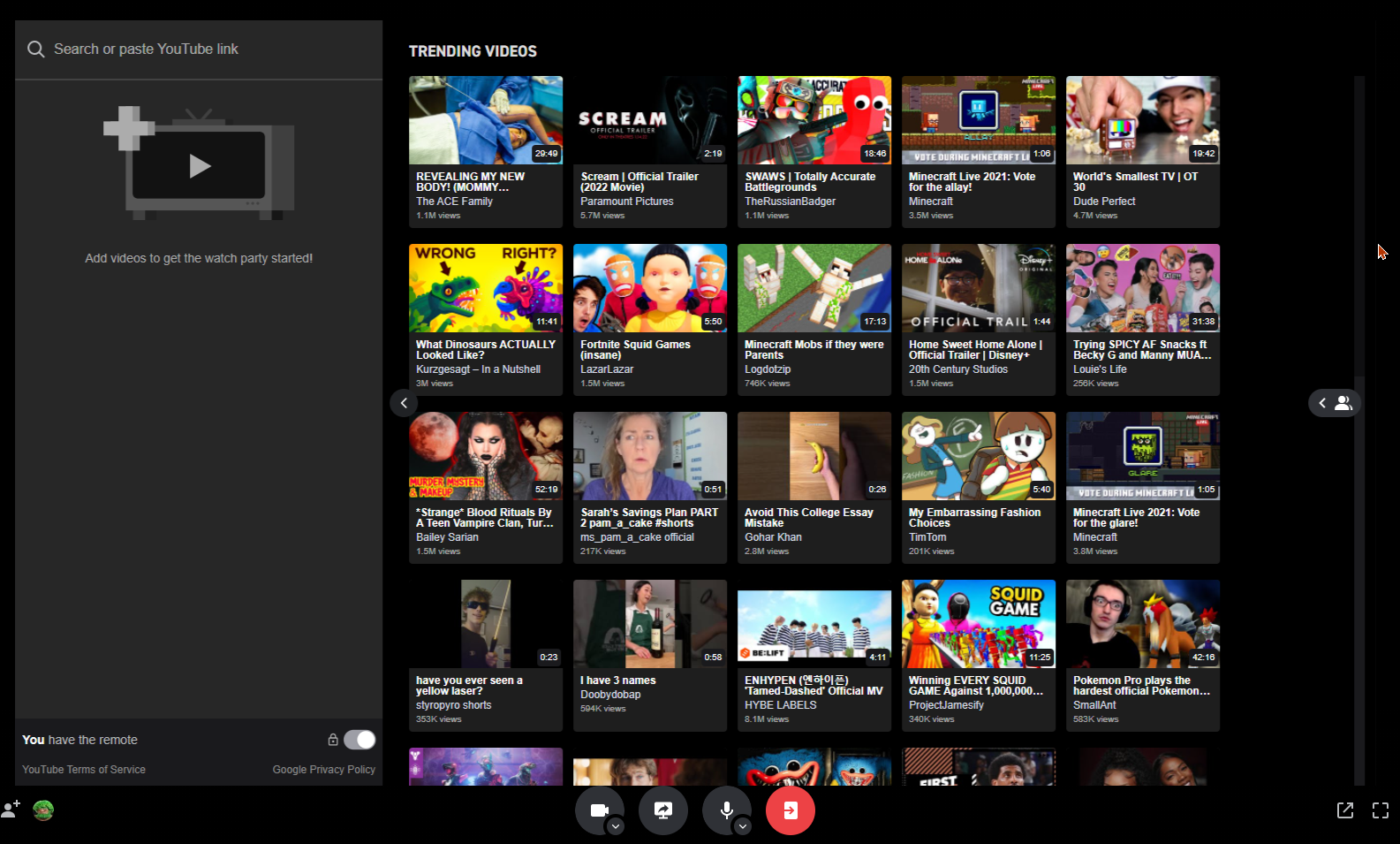Collapse the watch party side panel
The width and height of the screenshot is (1400, 844).
click(x=404, y=403)
